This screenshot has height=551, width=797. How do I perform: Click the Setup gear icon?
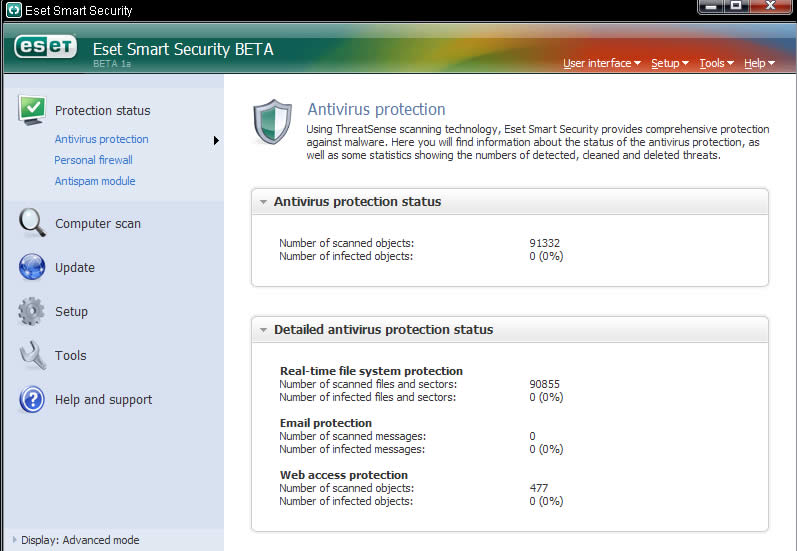click(x=32, y=311)
